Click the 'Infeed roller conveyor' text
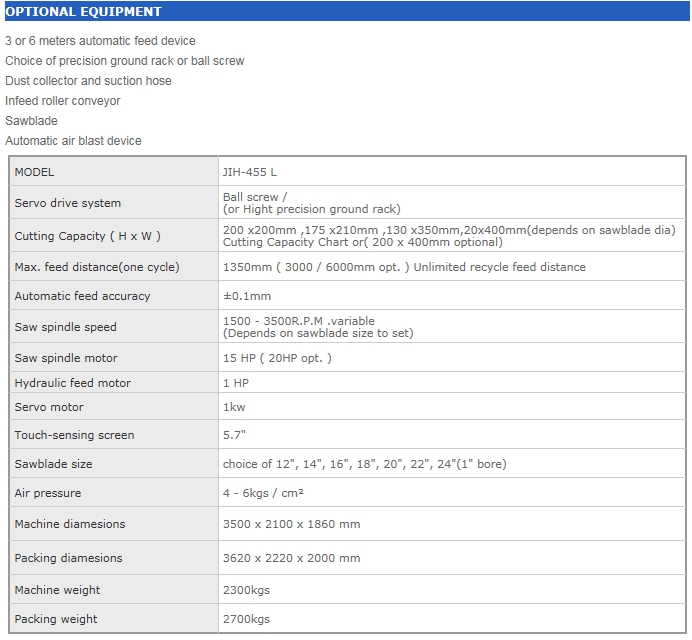692x640 pixels. pyautogui.click(x=63, y=101)
